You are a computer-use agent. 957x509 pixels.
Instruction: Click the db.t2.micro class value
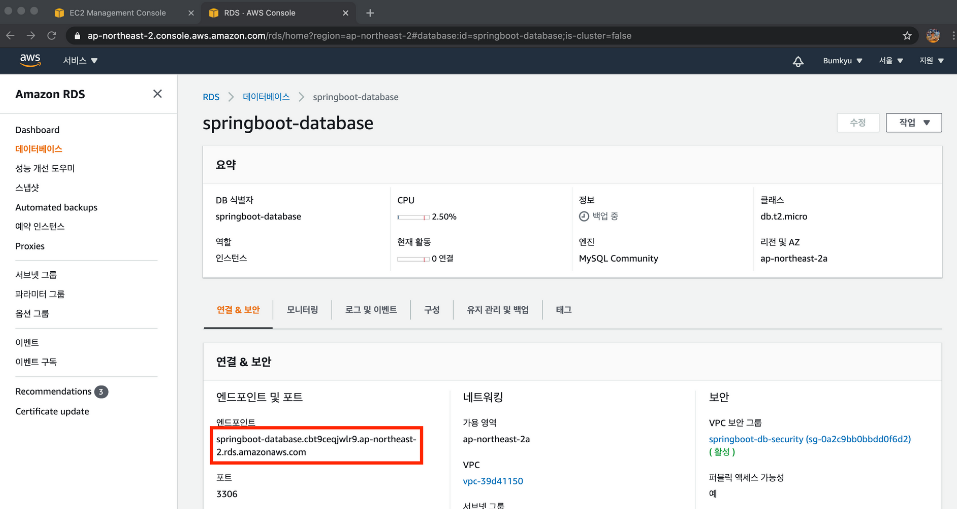pos(784,217)
